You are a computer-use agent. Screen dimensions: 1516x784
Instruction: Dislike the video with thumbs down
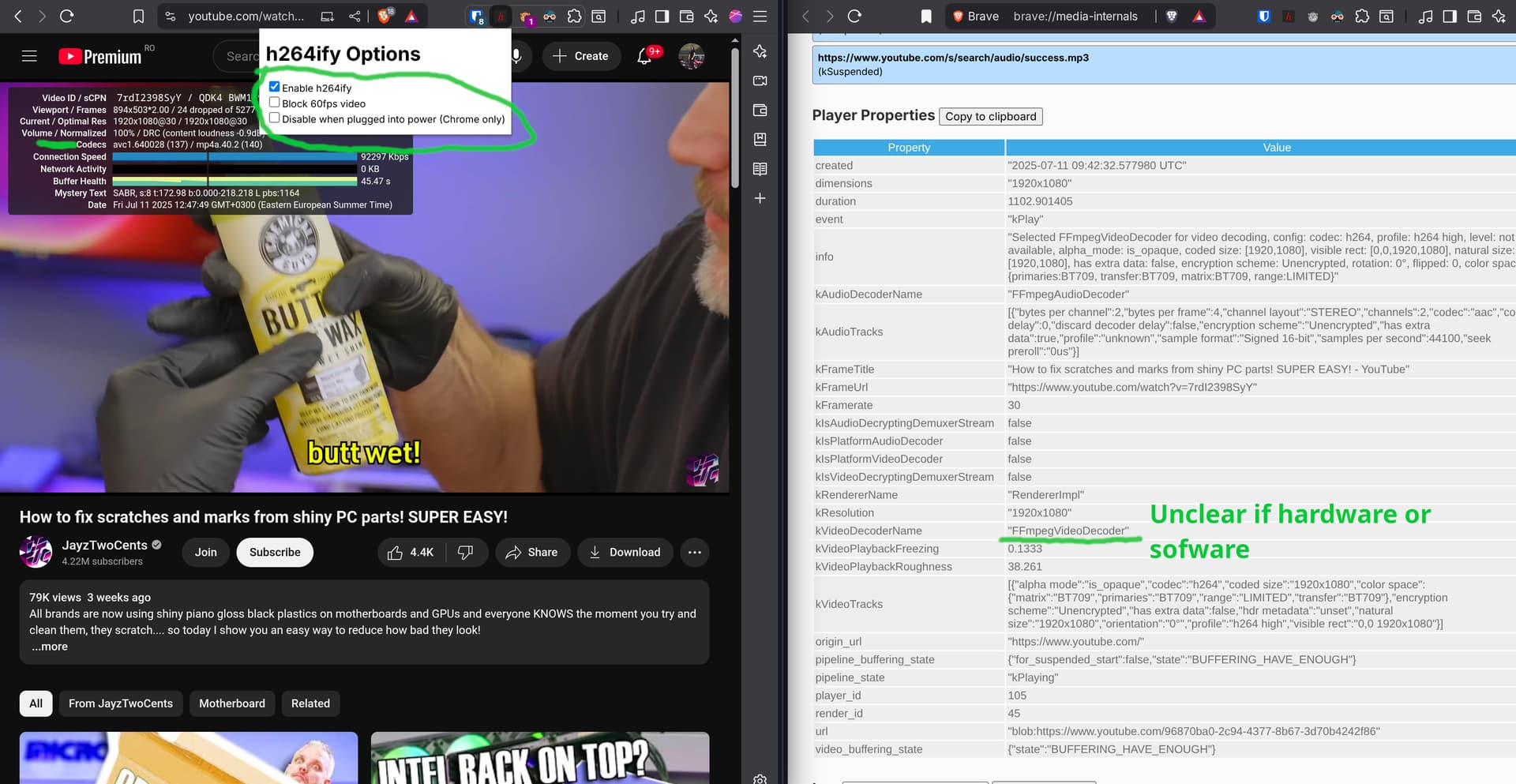click(x=466, y=552)
